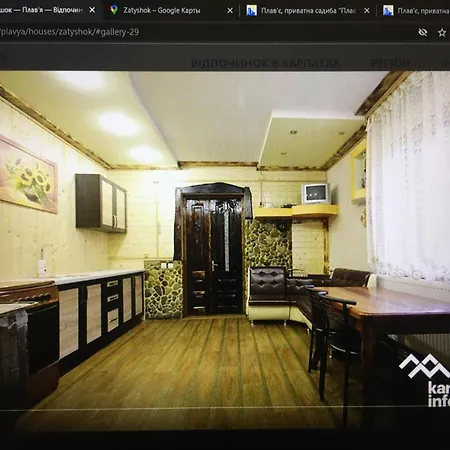Click the crossed-out eye icon in address bar
Screen dimensions: 450x450
(x=423, y=32)
